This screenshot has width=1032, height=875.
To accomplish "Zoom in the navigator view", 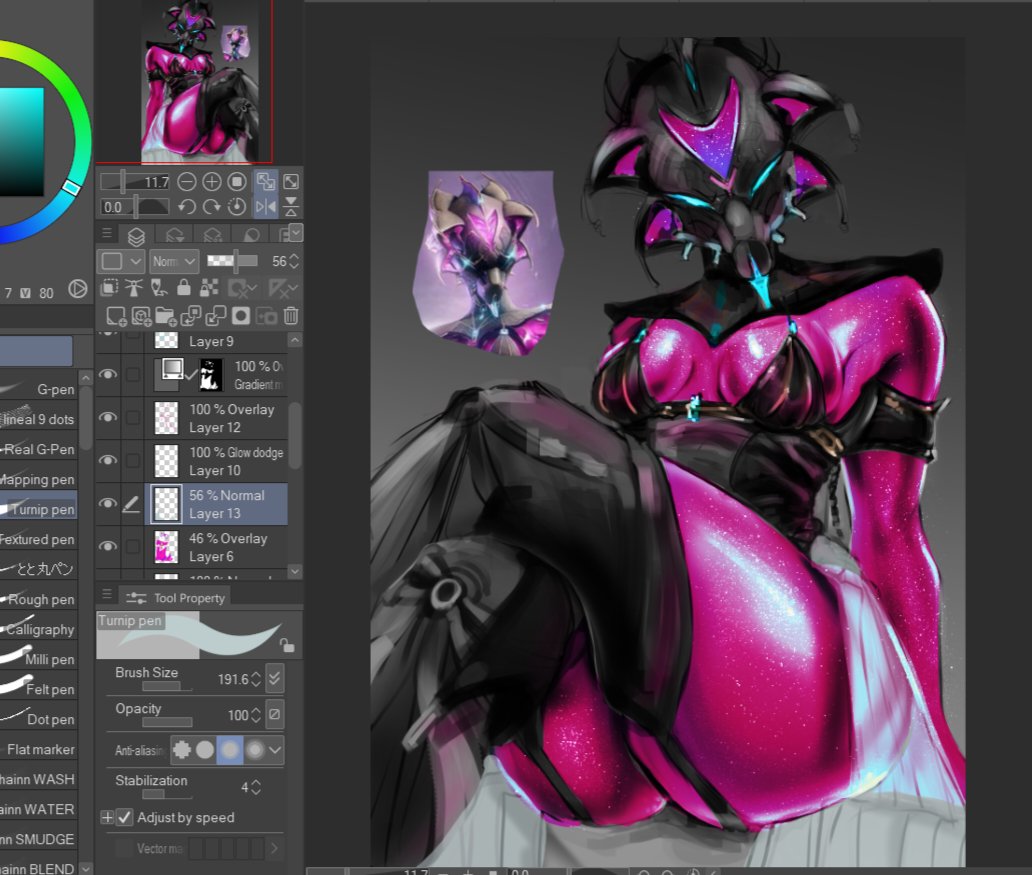I will [211, 182].
